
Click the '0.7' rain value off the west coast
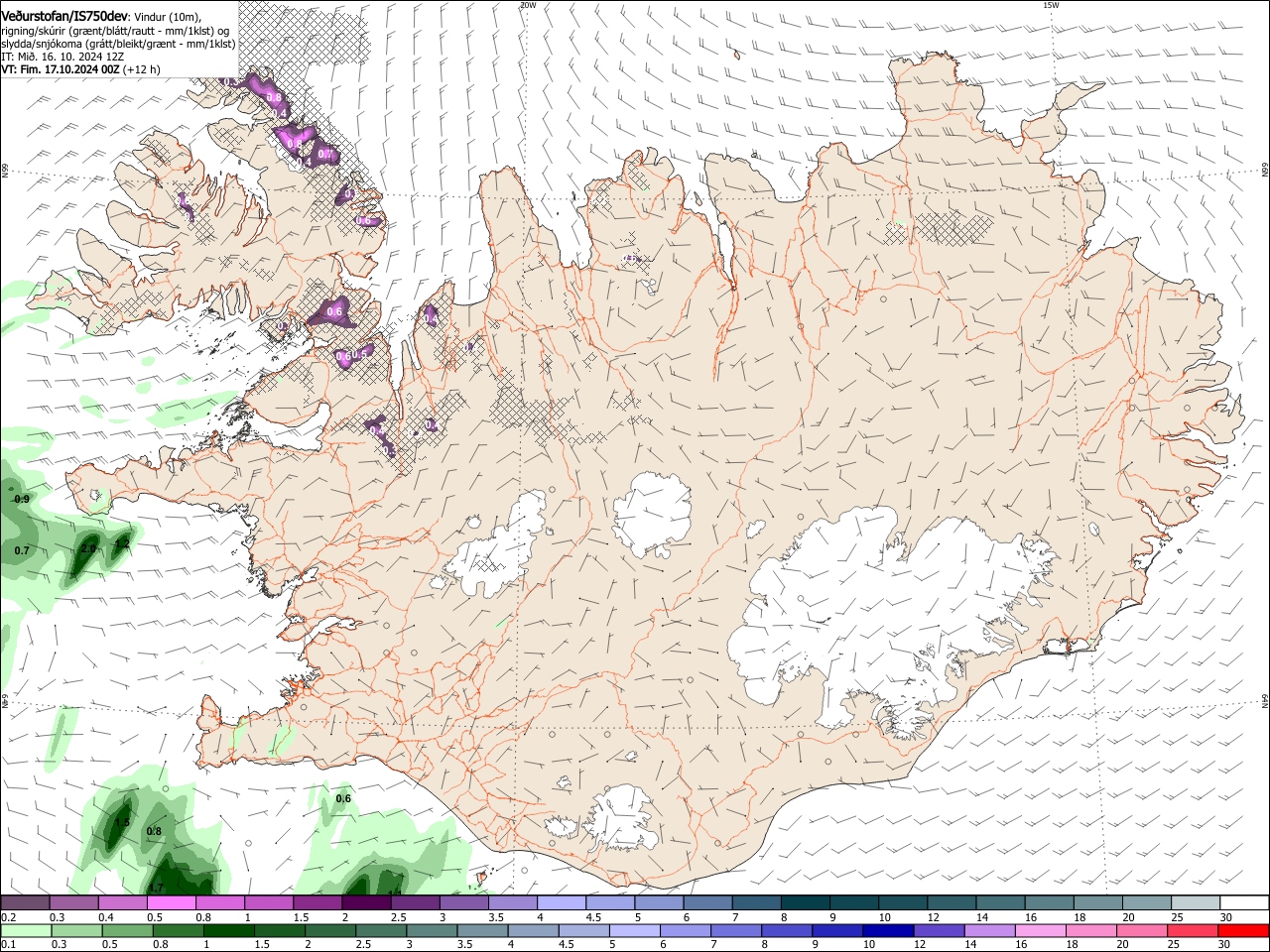22,549
